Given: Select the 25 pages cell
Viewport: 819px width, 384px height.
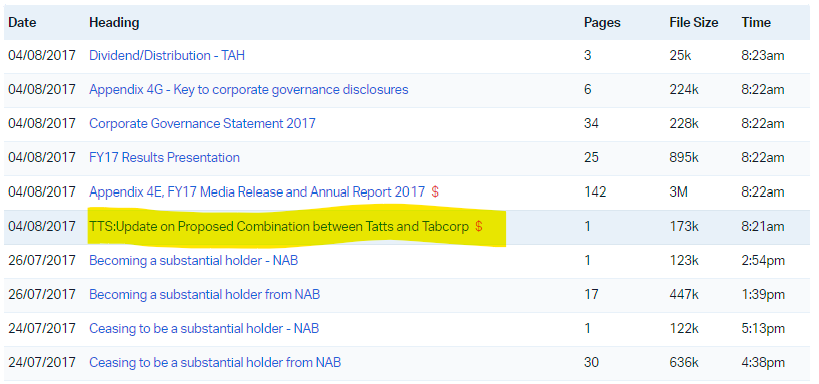Looking at the screenshot, I should [591, 157].
